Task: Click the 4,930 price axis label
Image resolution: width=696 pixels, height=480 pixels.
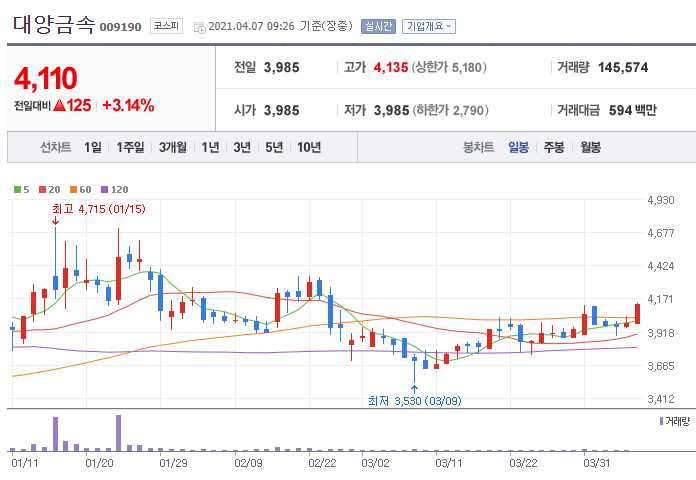Action: (x=661, y=200)
